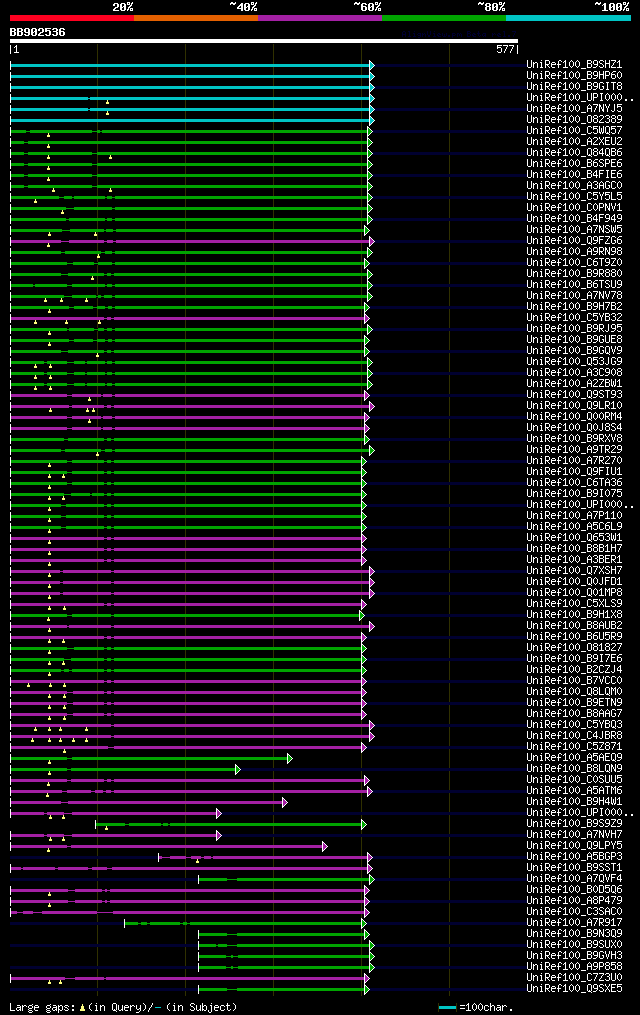Click the cyan 100char scale bar legend
The image size is (640, 1015).
coord(447,1008)
